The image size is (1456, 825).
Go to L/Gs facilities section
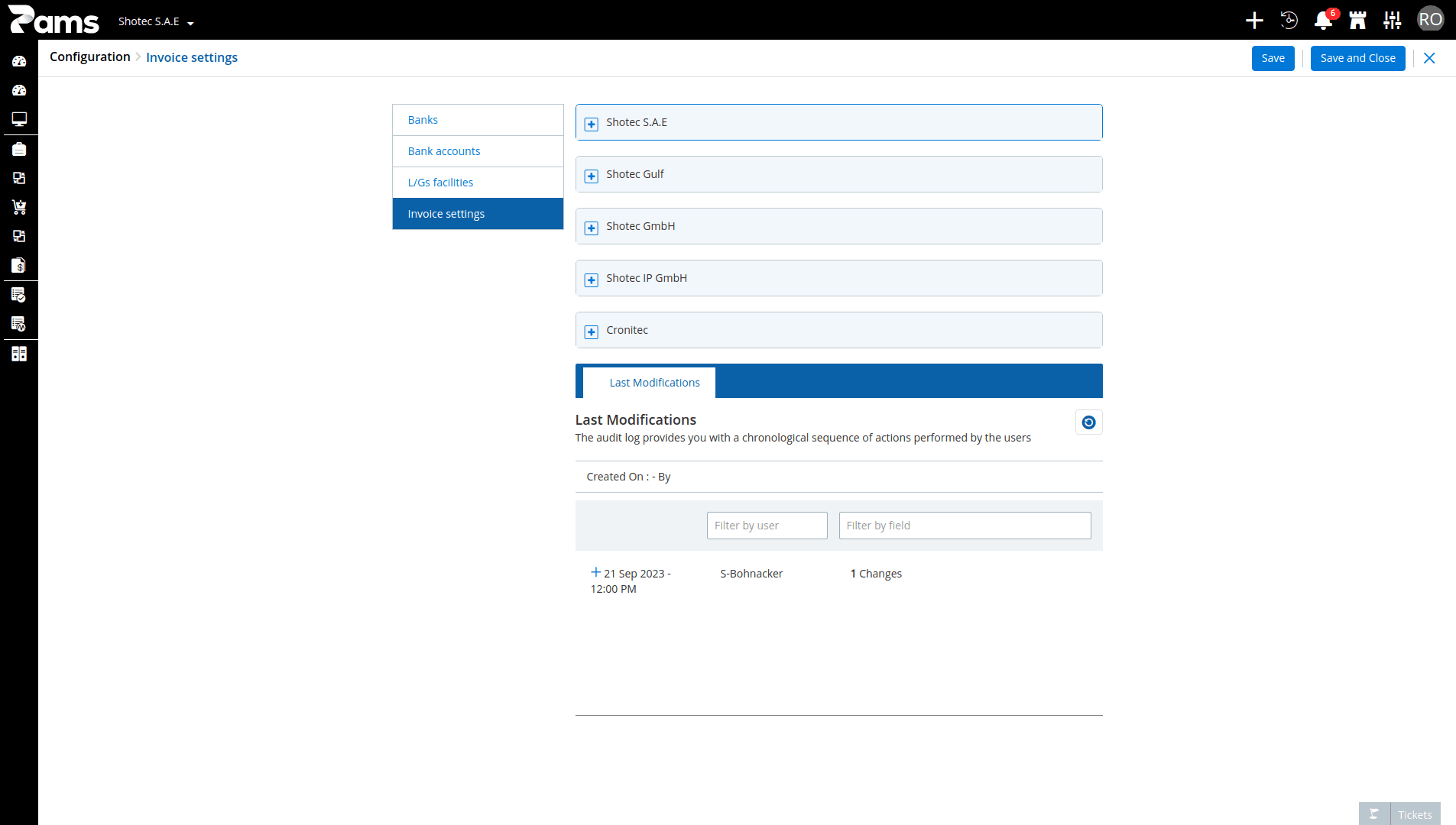(478, 183)
